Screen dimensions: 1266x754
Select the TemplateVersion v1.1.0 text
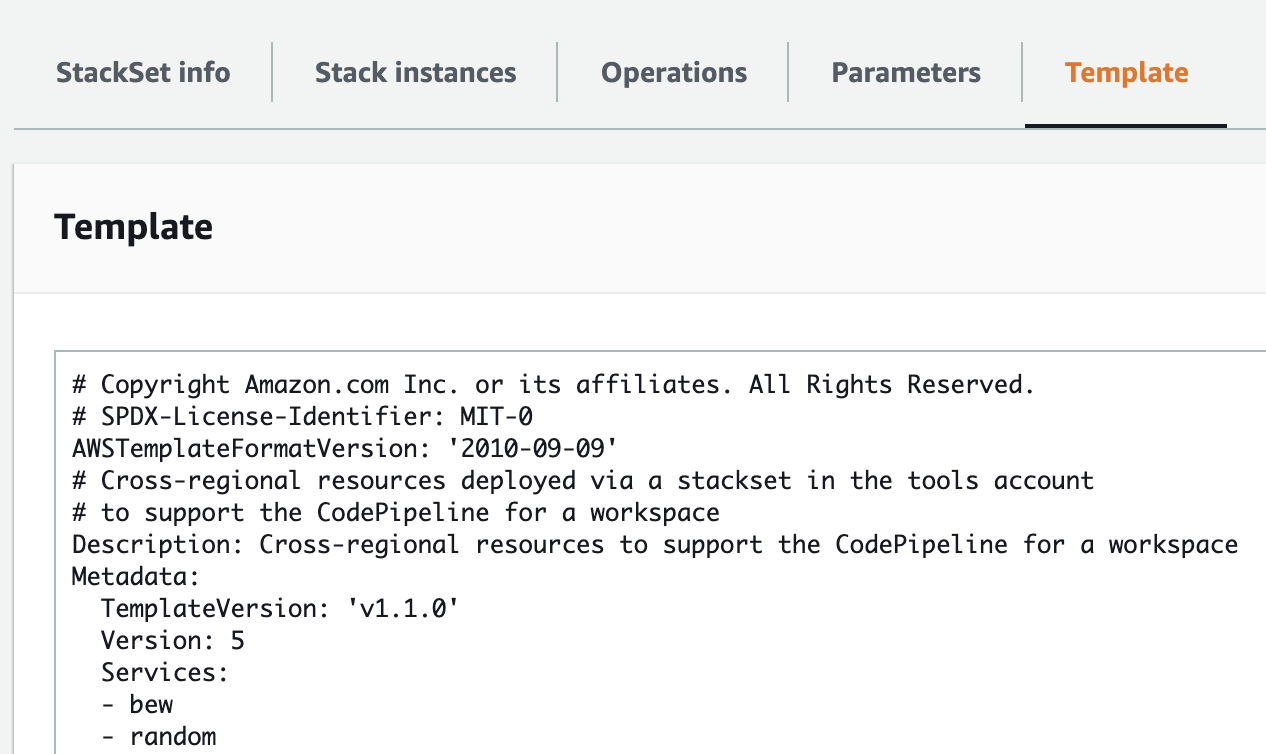[279, 608]
